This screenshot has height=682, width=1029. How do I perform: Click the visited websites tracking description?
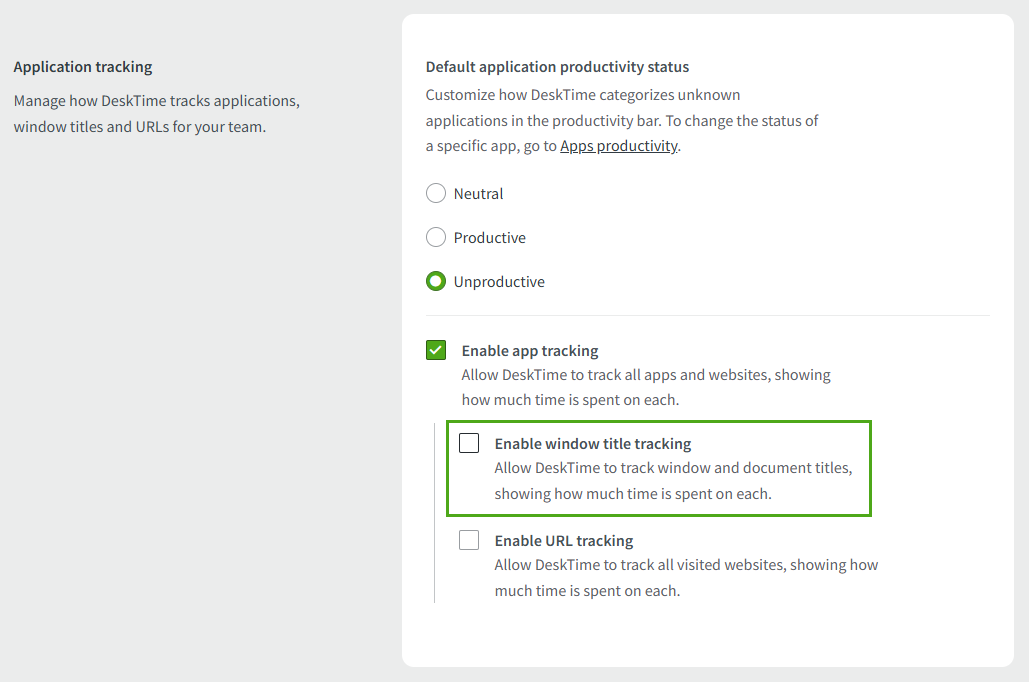(x=686, y=578)
